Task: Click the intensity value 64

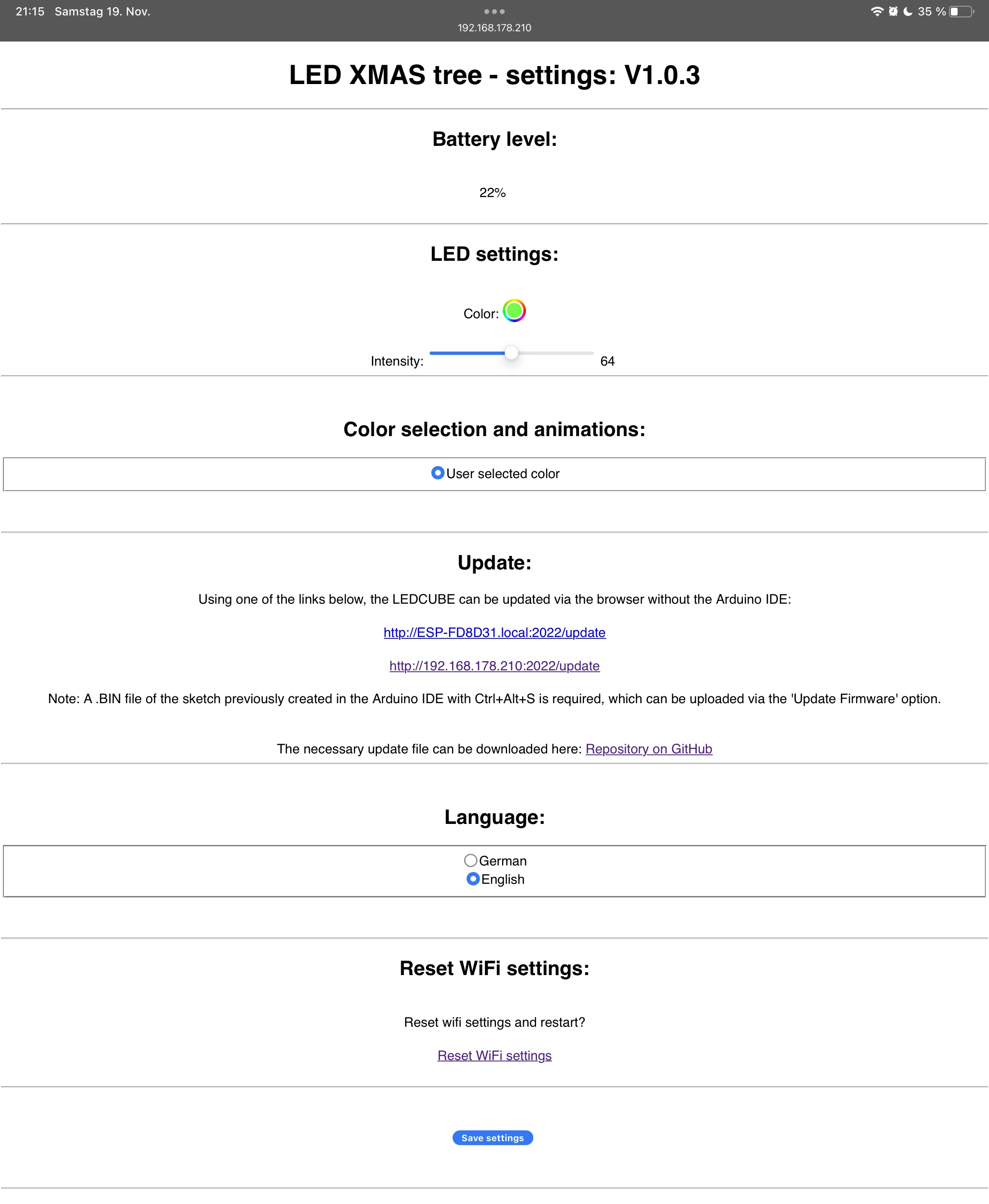Action: (x=608, y=361)
